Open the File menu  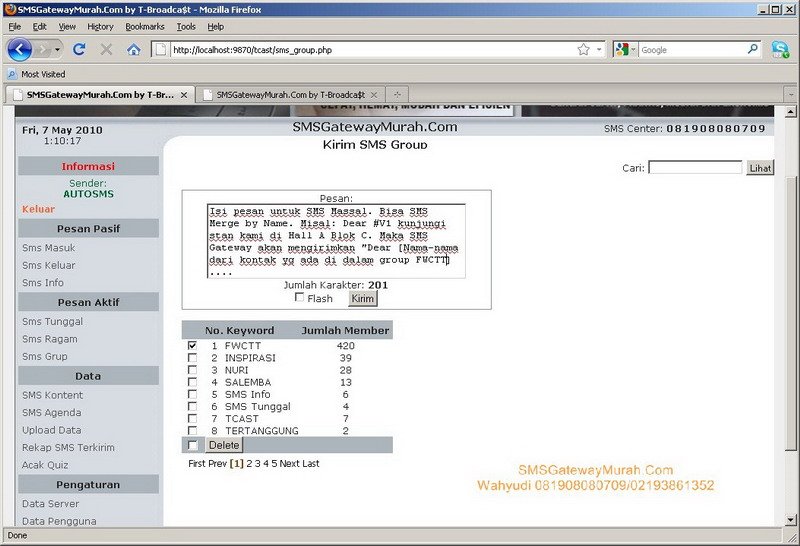pos(15,27)
